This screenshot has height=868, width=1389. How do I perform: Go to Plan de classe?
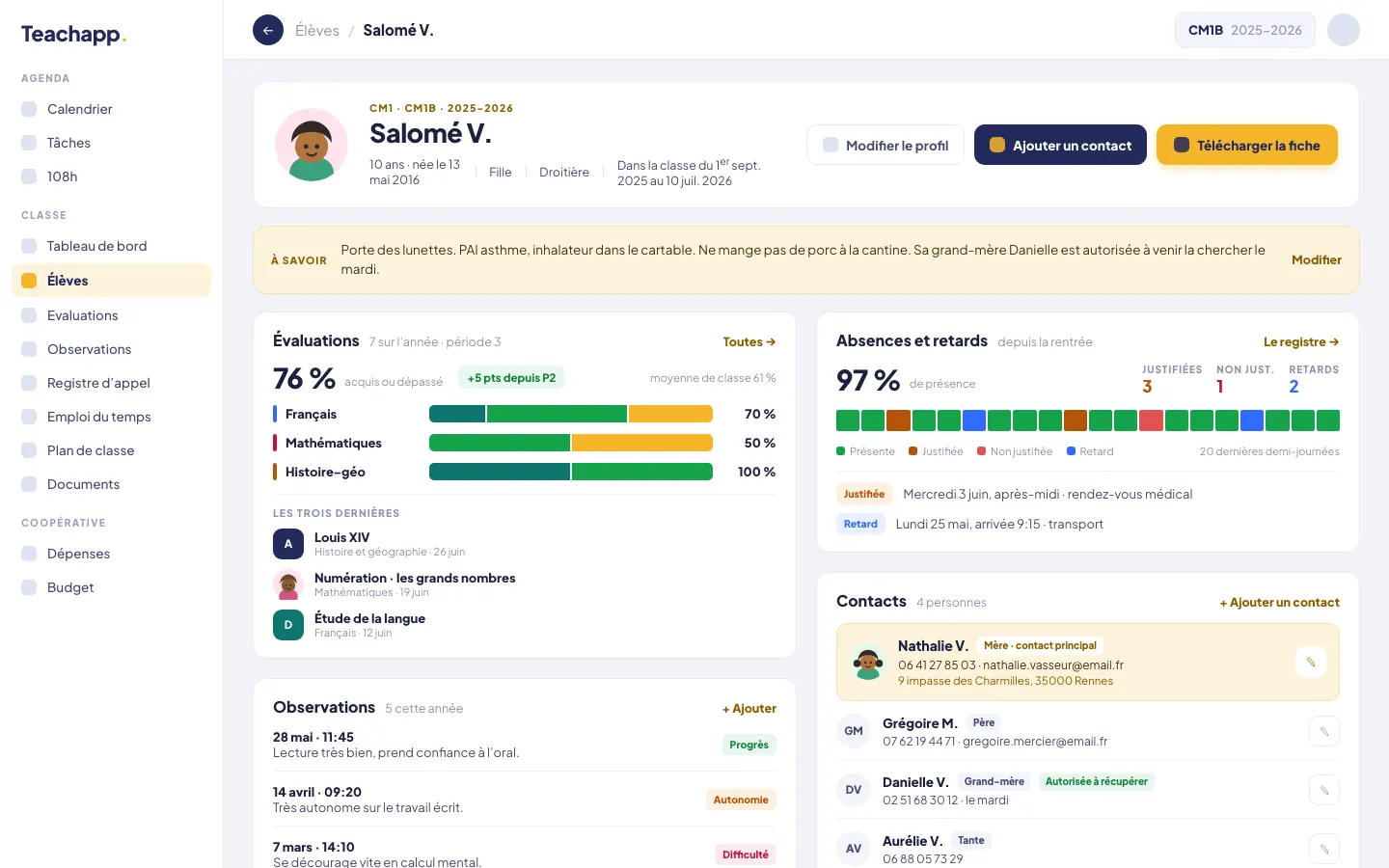tap(111, 450)
